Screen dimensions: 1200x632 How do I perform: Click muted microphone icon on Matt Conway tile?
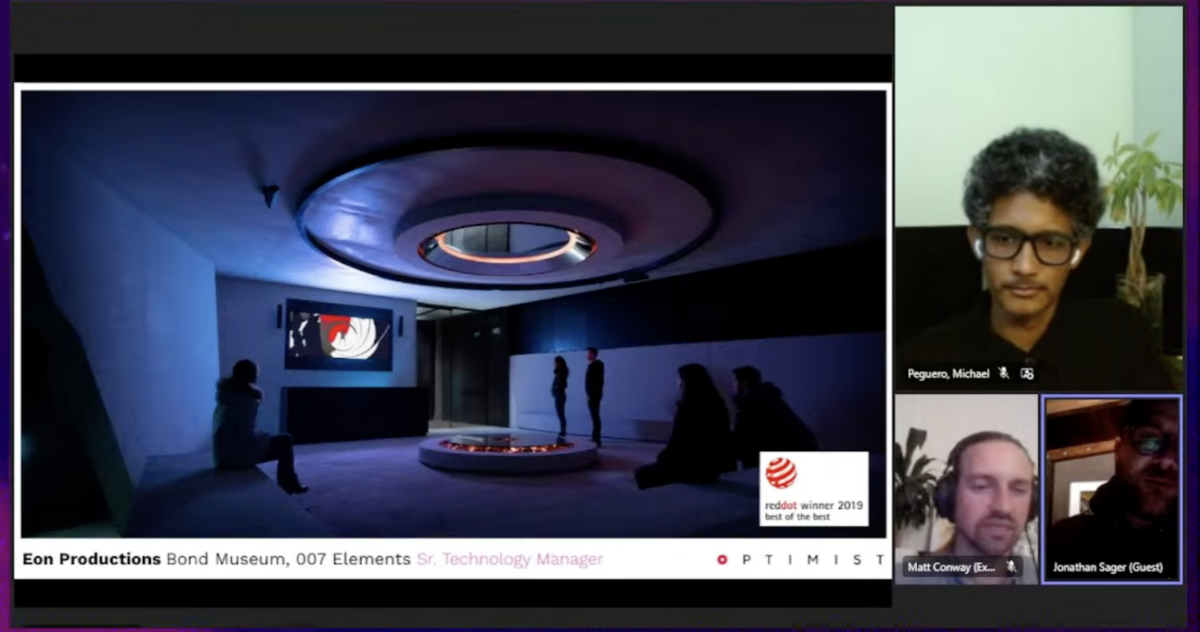pos(1011,567)
